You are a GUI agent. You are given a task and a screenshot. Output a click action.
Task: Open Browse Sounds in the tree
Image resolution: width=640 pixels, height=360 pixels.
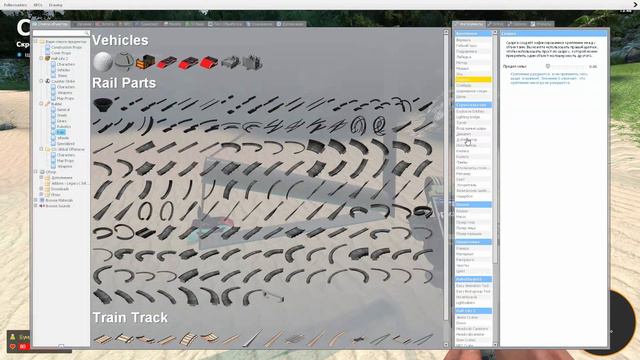coord(58,206)
